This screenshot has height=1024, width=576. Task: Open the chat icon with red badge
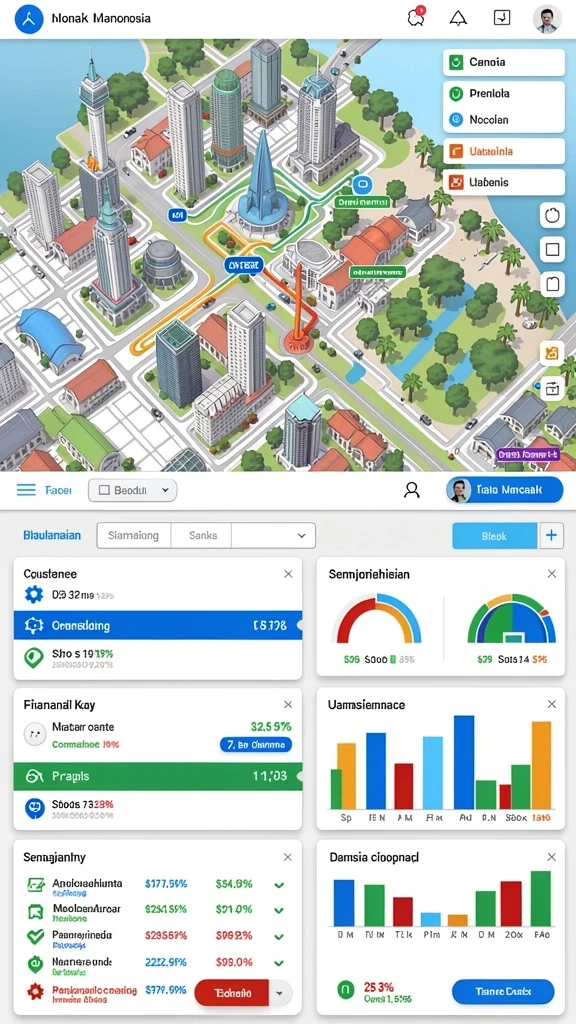[416, 18]
